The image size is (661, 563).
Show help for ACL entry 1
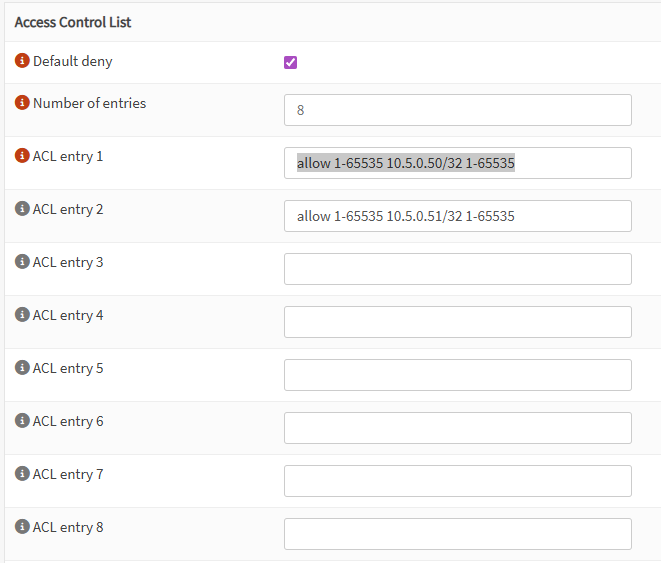(x=22, y=156)
